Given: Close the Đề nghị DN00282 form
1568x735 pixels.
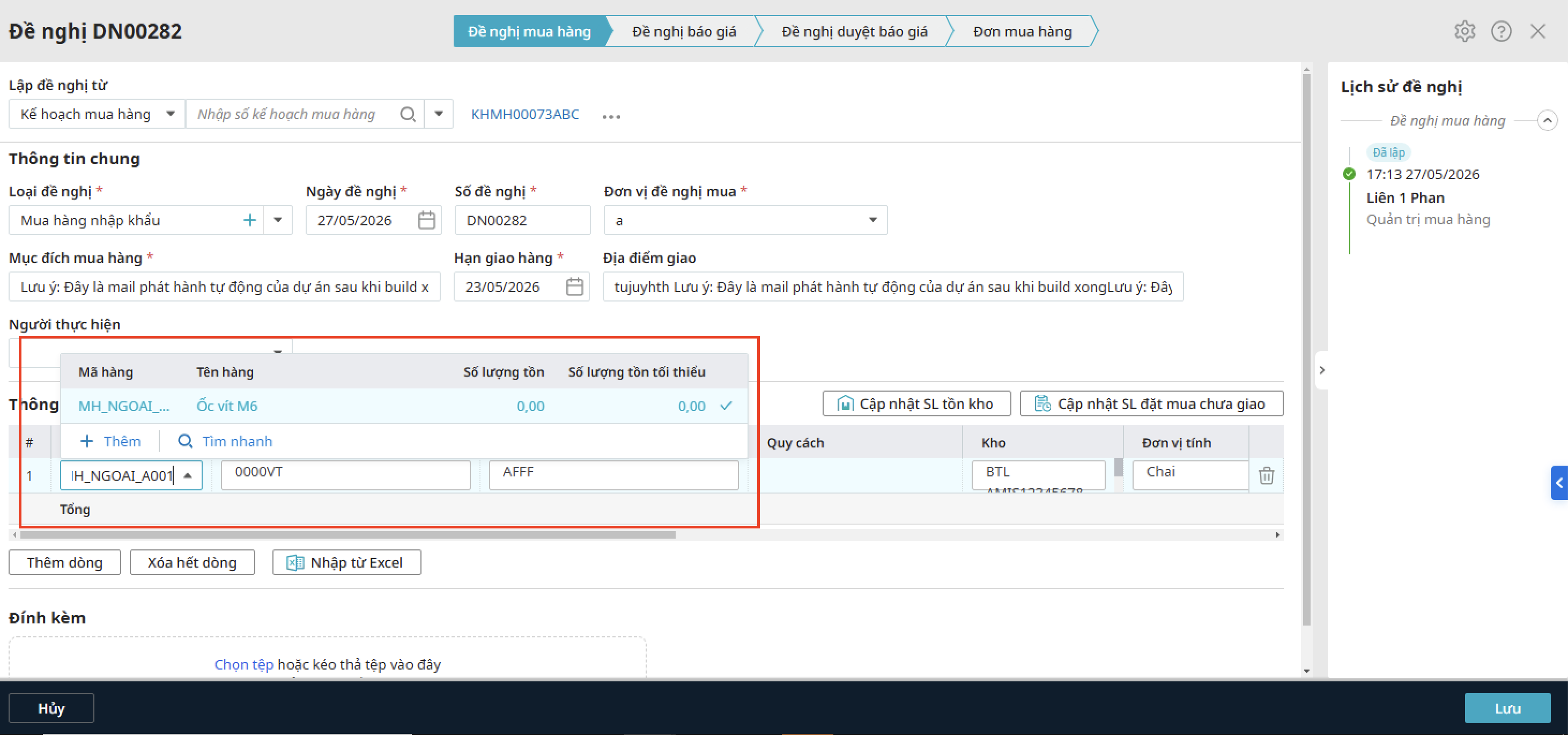Looking at the screenshot, I should (1537, 31).
